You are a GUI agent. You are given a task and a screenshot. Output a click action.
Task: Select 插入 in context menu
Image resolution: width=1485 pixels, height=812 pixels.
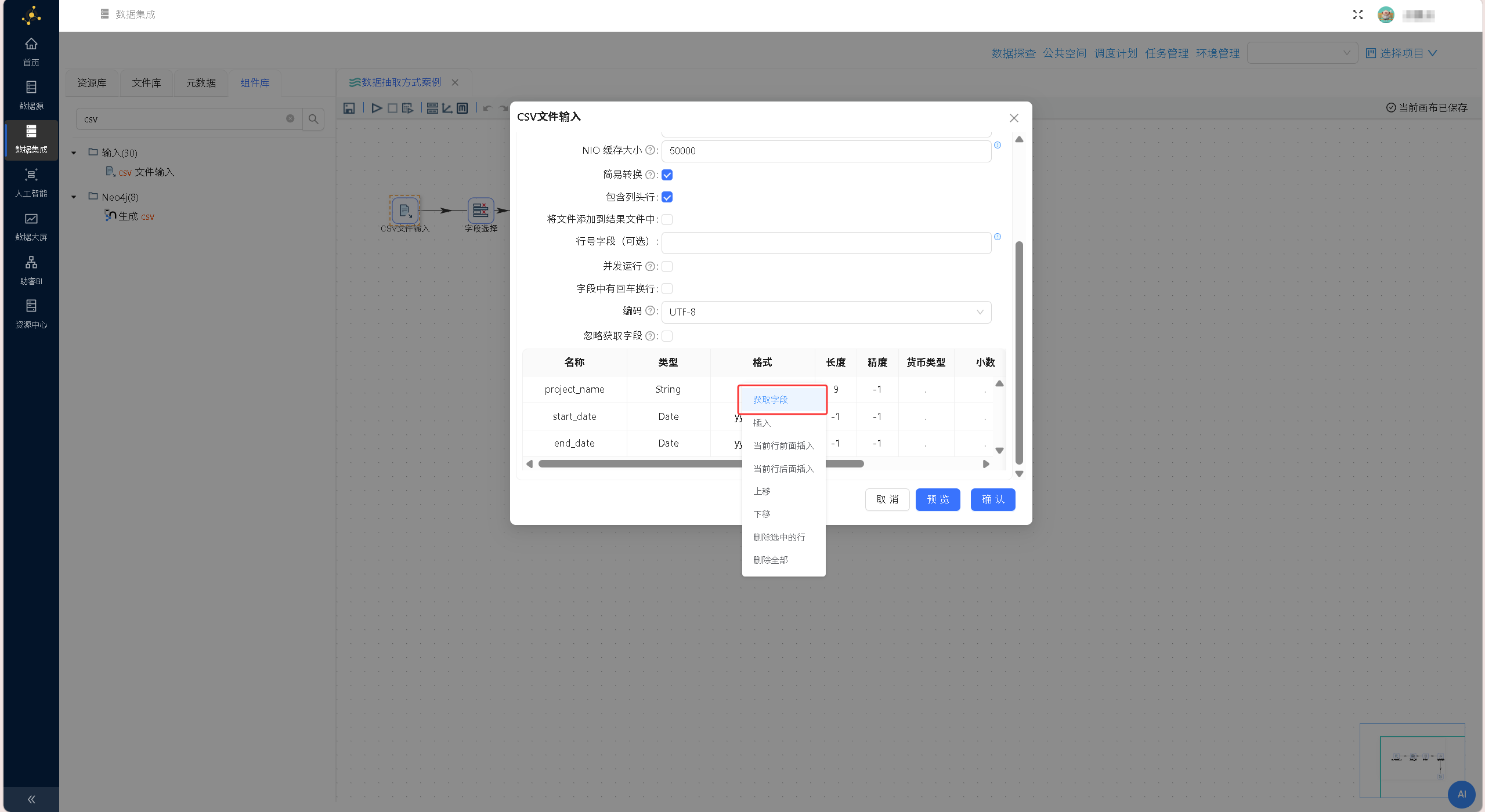point(783,423)
